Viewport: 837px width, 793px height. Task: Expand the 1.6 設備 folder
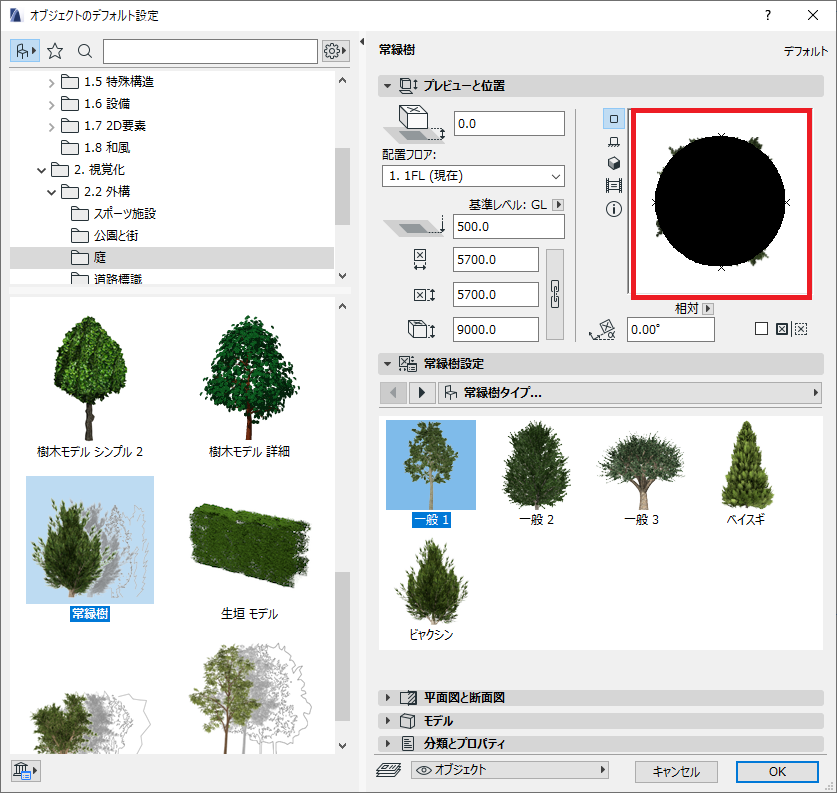click(51, 105)
